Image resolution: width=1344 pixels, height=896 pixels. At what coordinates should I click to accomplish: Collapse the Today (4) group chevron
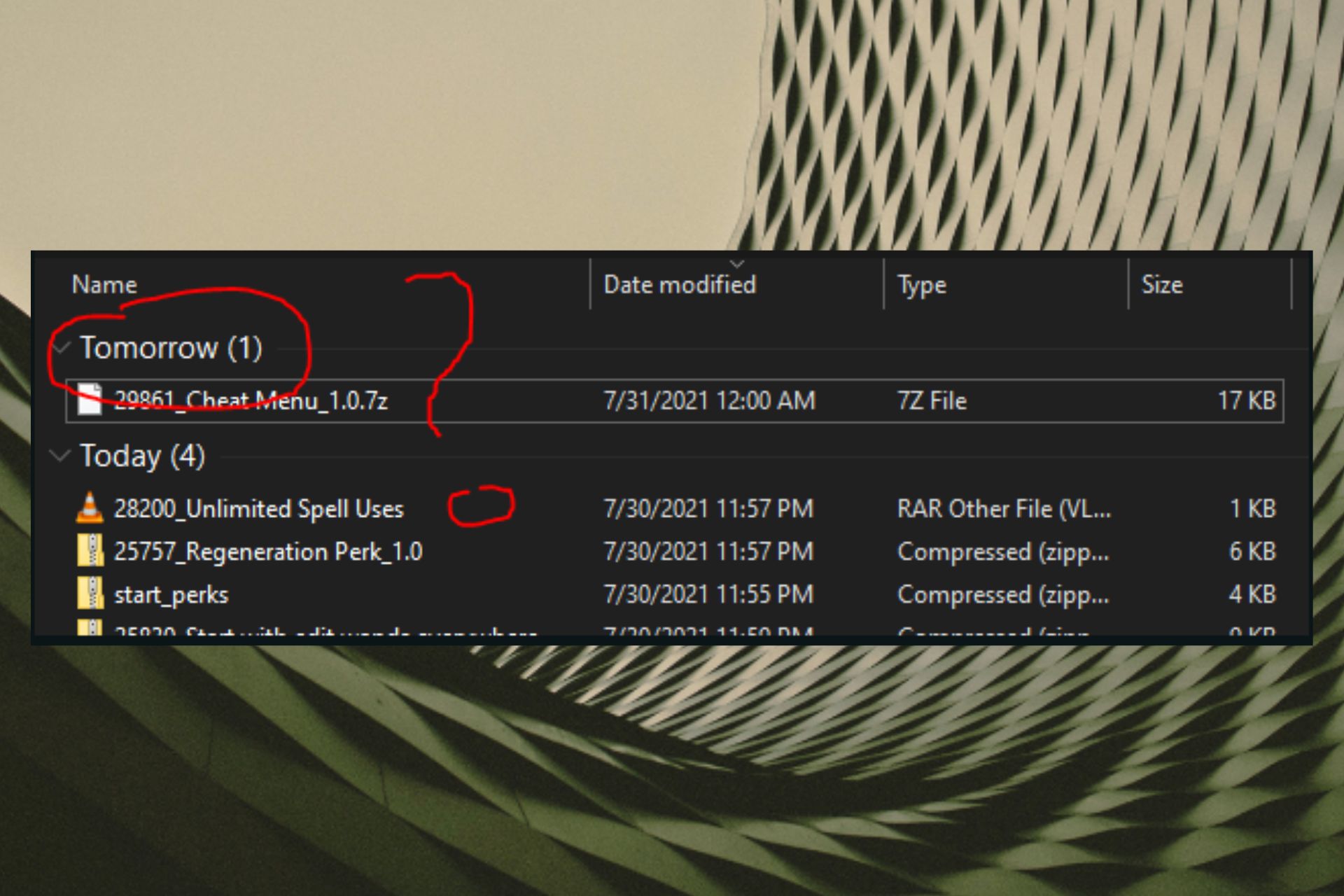tap(62, 456)
